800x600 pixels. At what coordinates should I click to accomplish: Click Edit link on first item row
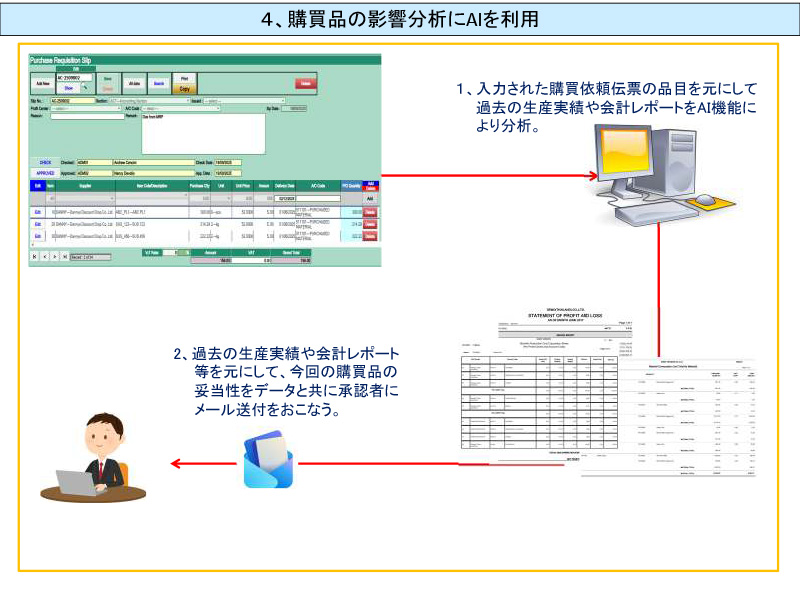point(38,213)
